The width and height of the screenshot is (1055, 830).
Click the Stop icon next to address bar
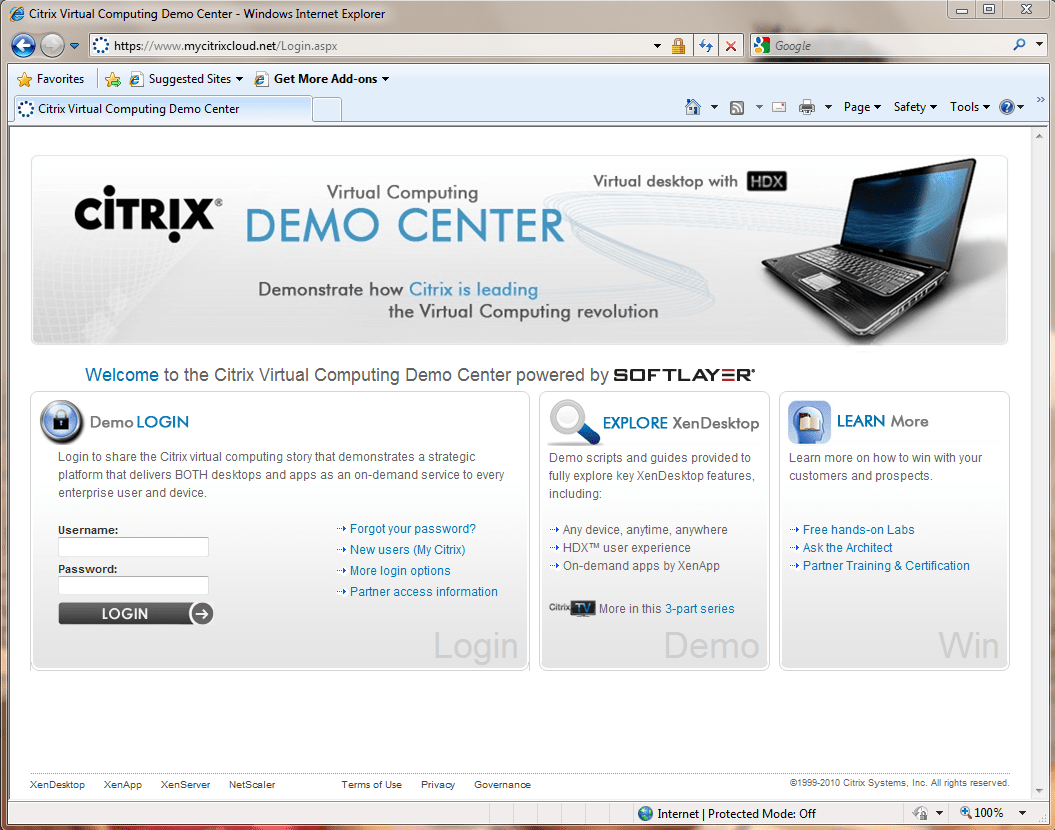coord(731,45)
